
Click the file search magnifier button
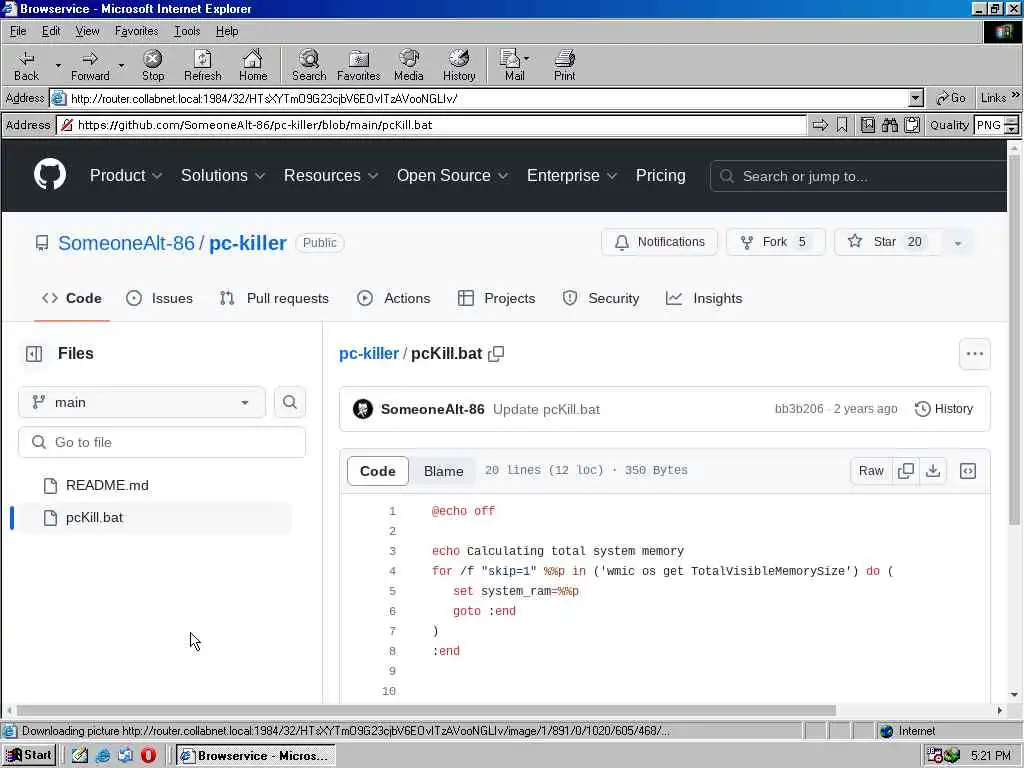[x=290, y=402]
